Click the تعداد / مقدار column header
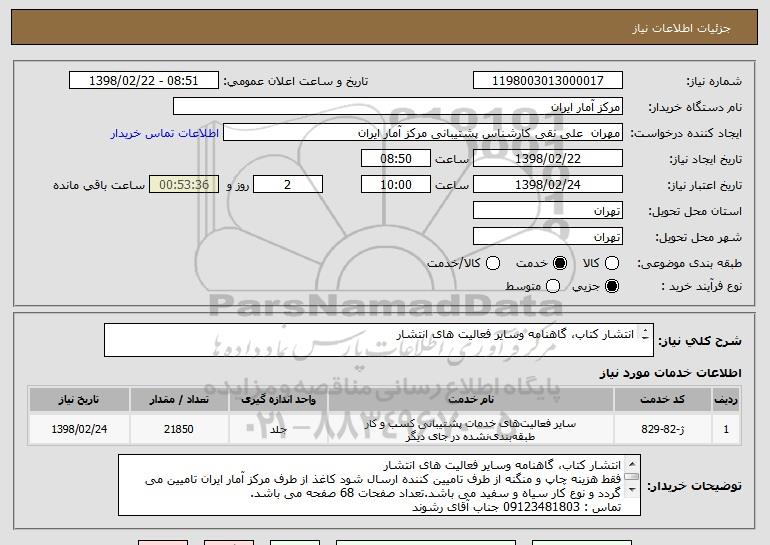 (179, 400)
